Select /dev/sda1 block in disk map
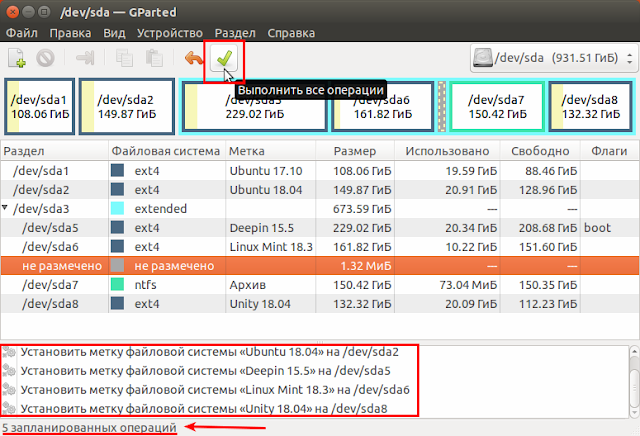 pos(40,107)
